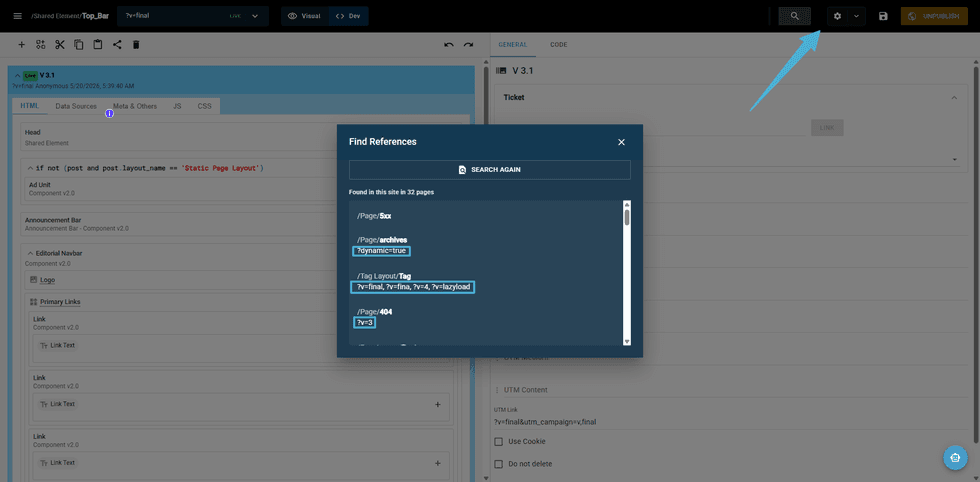Click the ?dynamic=true version text

381,251
